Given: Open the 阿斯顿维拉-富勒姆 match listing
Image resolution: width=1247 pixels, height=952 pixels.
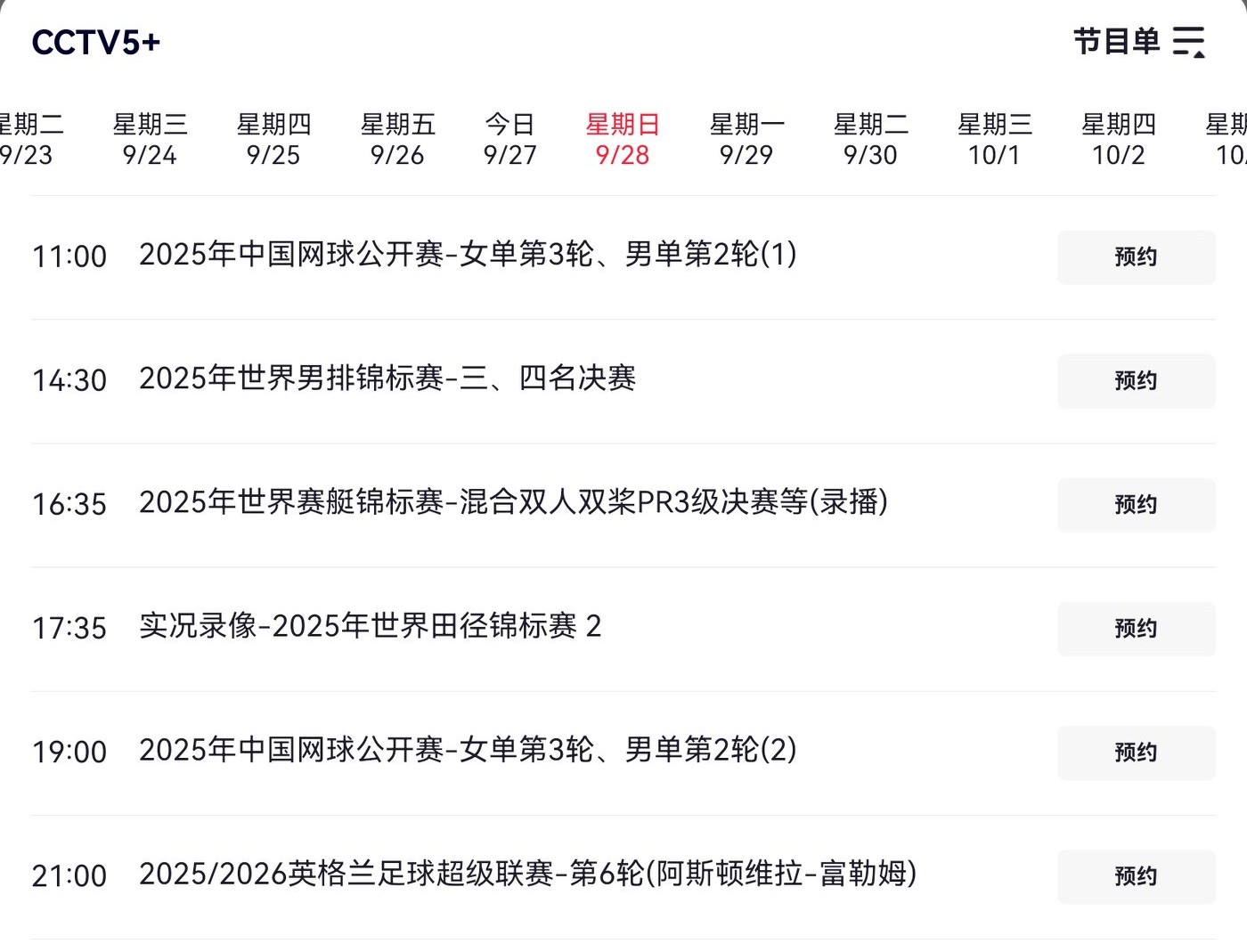Looking at the screenshot, I should (527, 874).
